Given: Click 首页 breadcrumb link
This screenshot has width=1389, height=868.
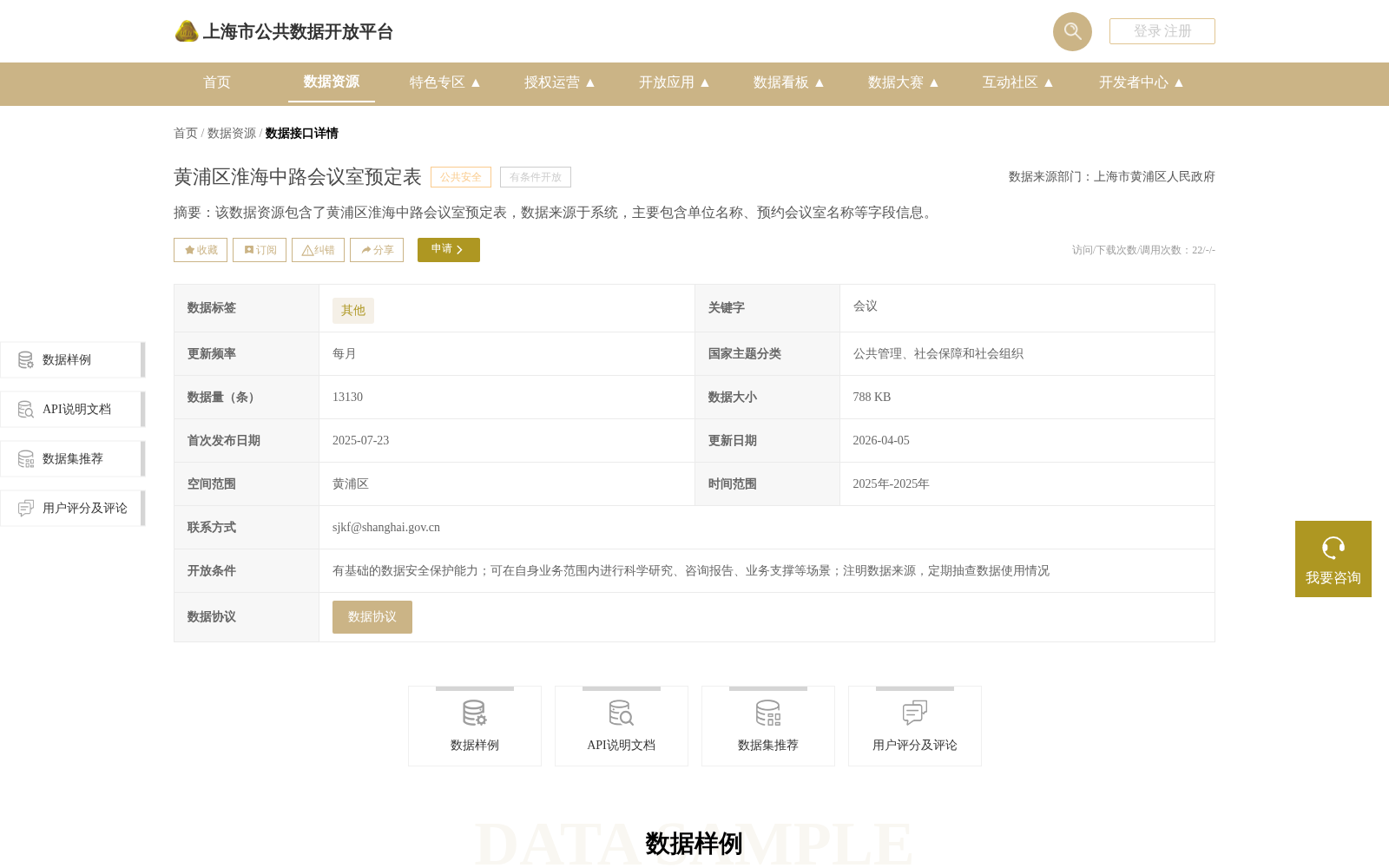Looking at the screenshot, I should tap(186, 134).
